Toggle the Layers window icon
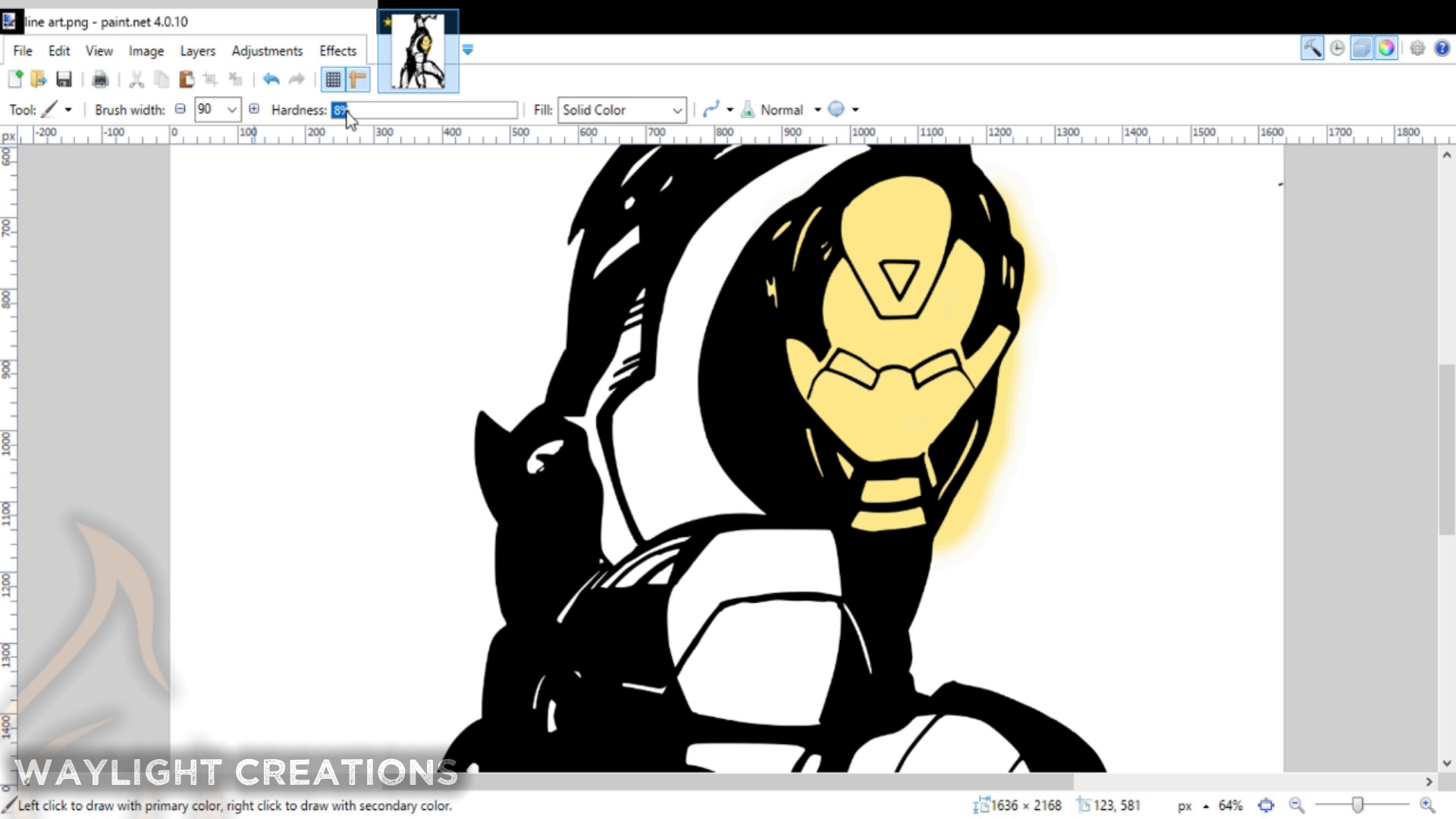 (x=1362, y=49)
